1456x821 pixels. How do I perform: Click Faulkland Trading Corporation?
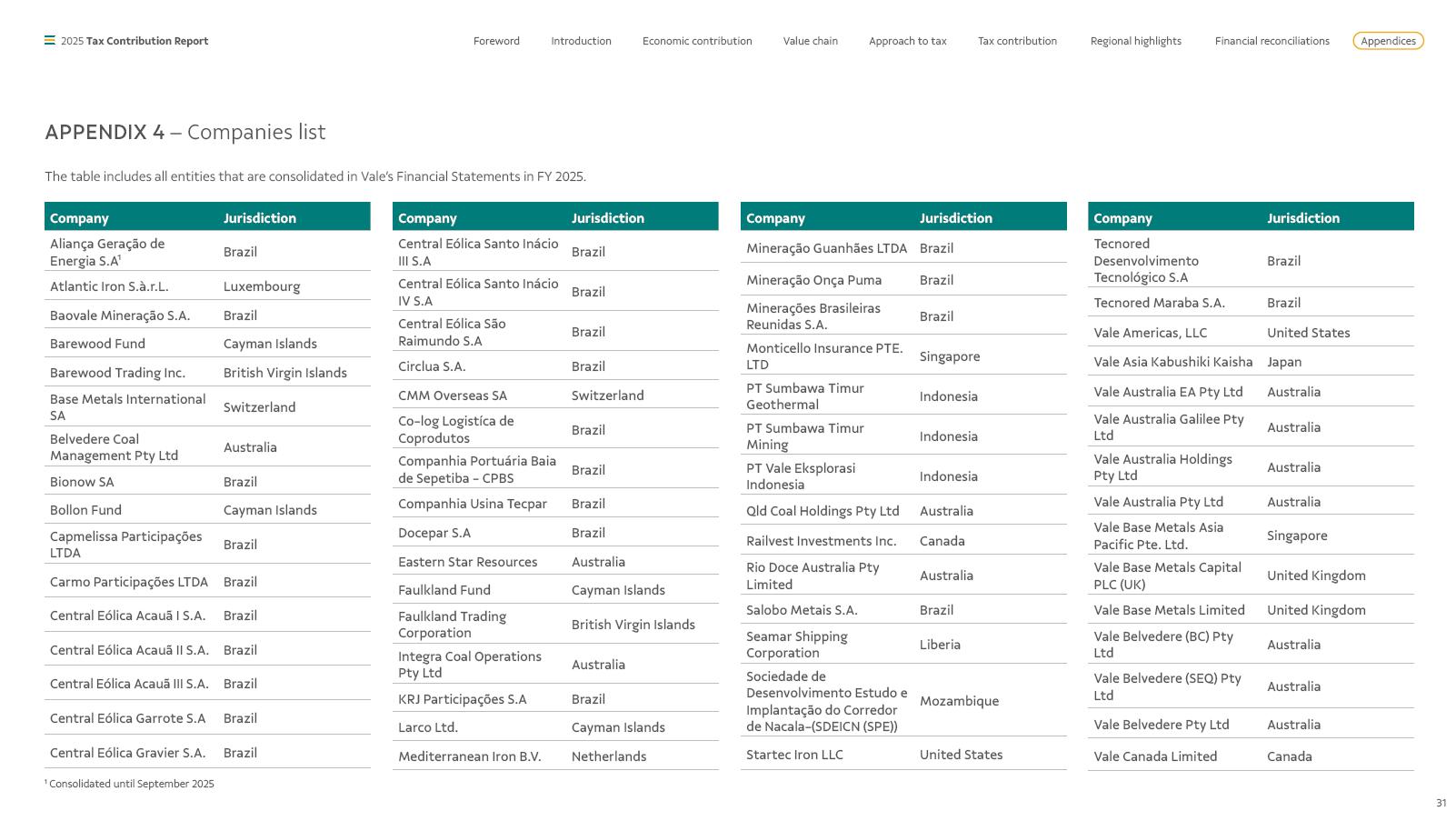[x=453, y=625]
